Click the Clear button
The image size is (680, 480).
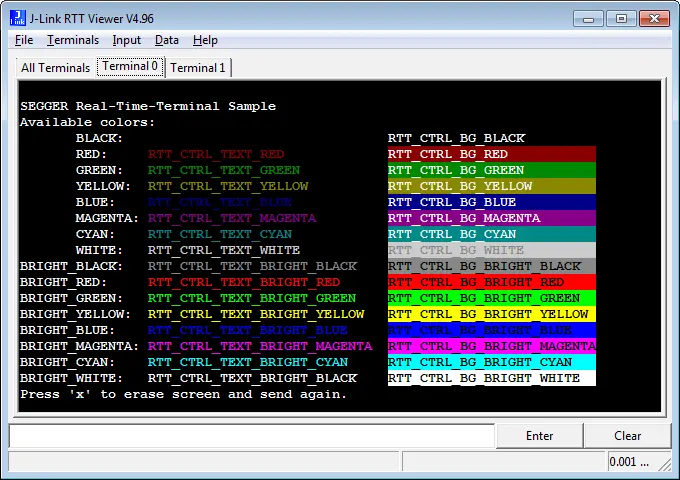(x=627, y=436)
